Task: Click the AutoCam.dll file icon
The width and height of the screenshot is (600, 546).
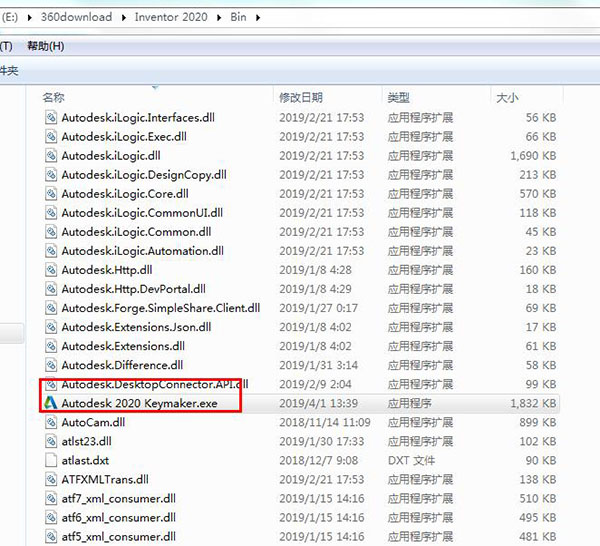Action: (51, 422)
